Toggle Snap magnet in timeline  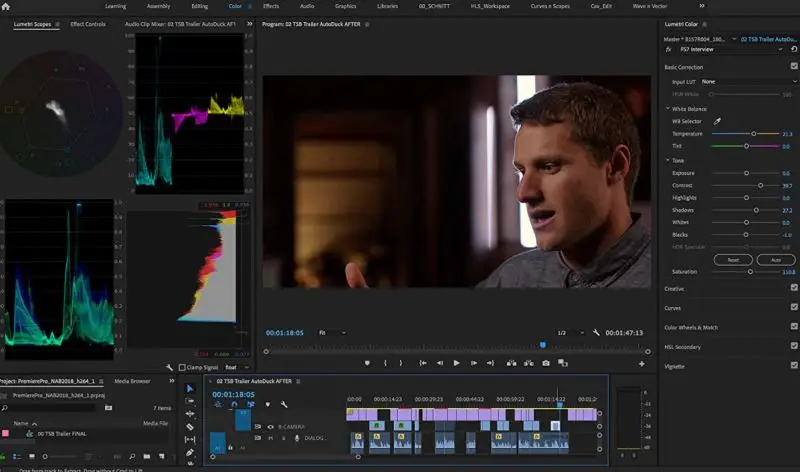[x=234, y=405]
